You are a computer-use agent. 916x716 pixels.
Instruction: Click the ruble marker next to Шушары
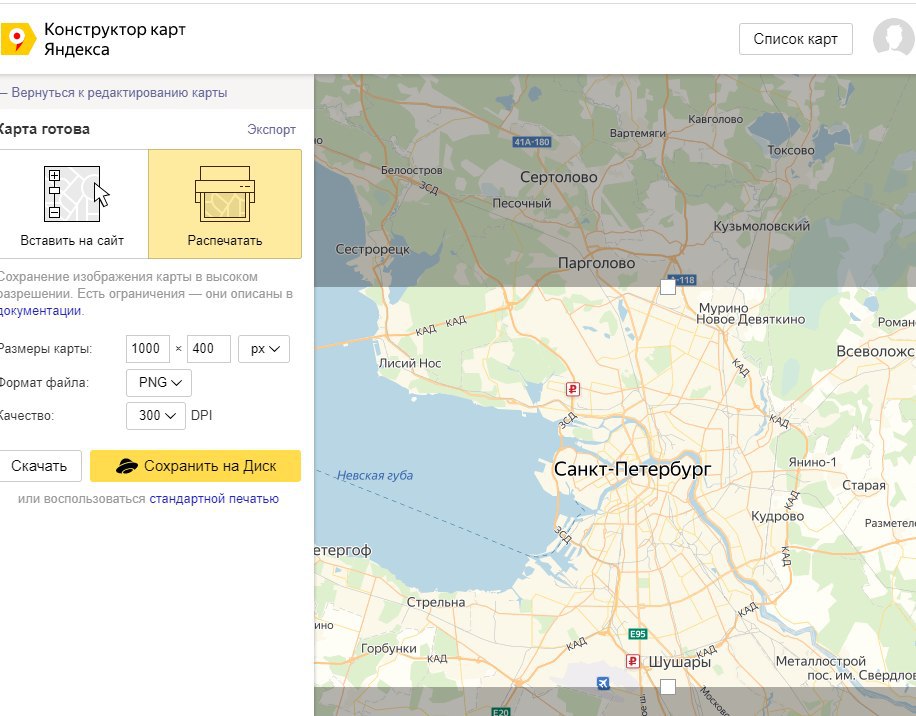(632, 661)
